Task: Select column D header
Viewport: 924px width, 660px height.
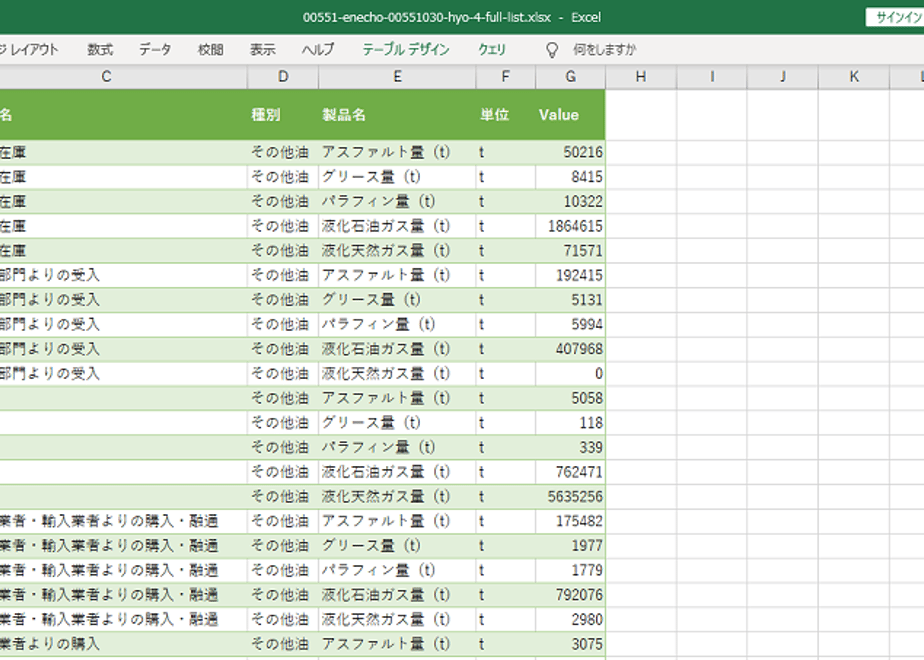Action: click(x=283, y=77)
